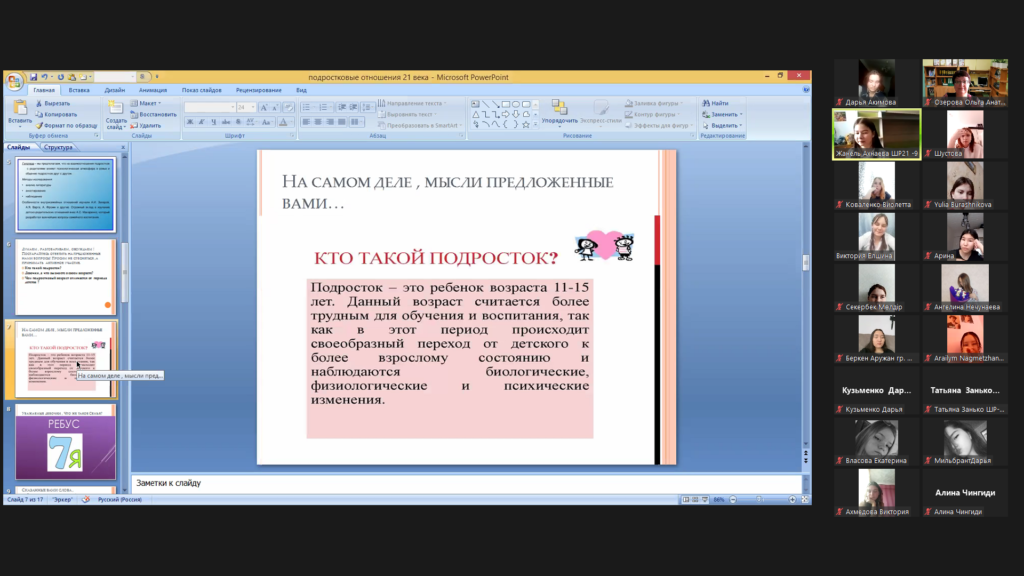The image size is (1024, 576).
Task: Click the spell-check status bar icon
Action: click(x=86, y=500)
